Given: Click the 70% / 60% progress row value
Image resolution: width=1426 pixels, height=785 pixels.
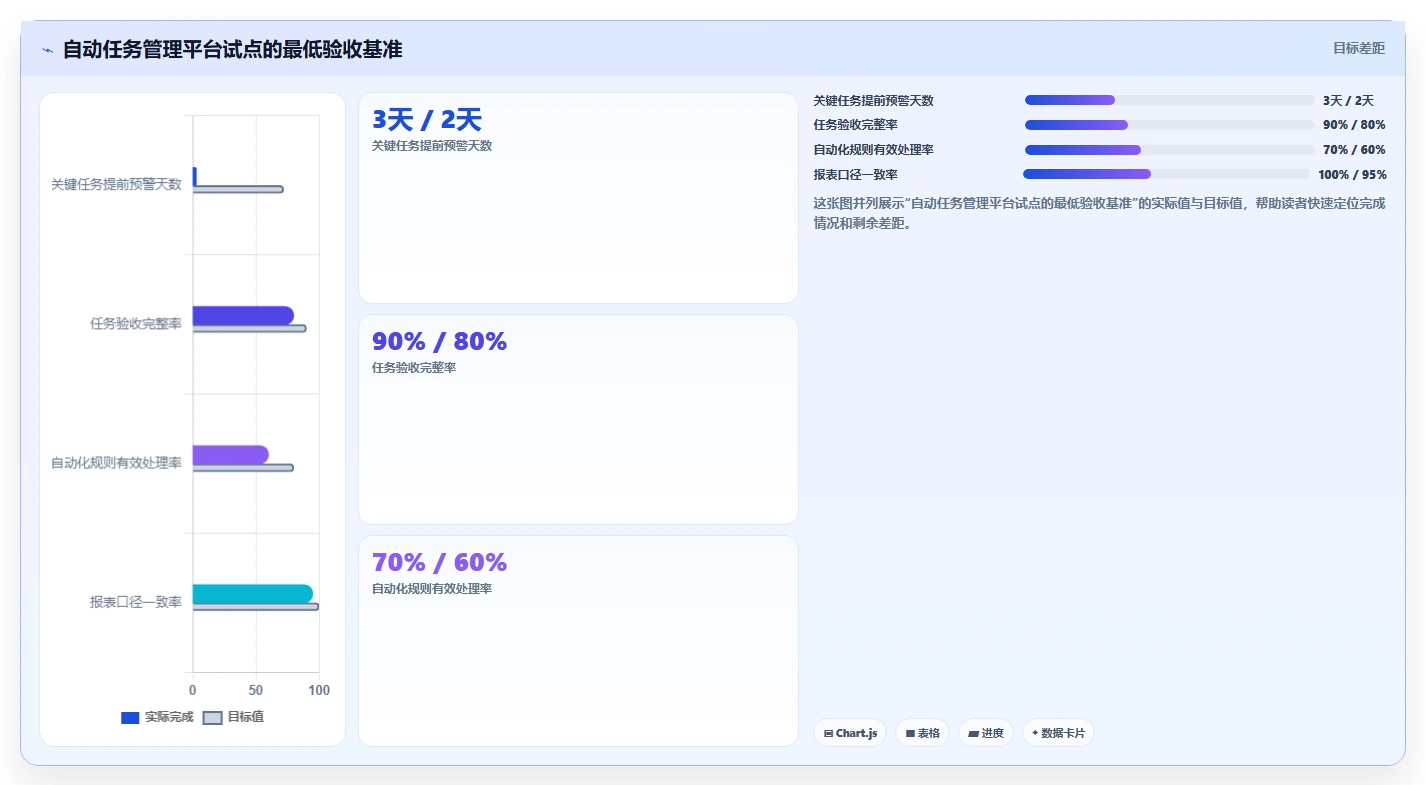Looking at the screenshot, I should click(1354, 150).
